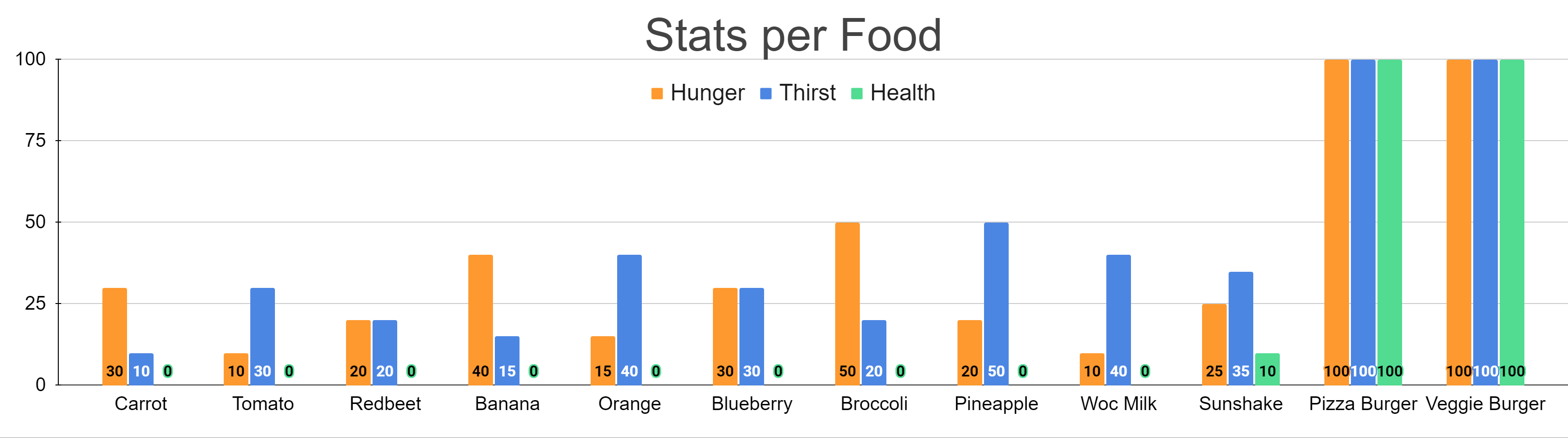
Task: Select the 'Stats per Food' chart title
Action: point(793,36)
